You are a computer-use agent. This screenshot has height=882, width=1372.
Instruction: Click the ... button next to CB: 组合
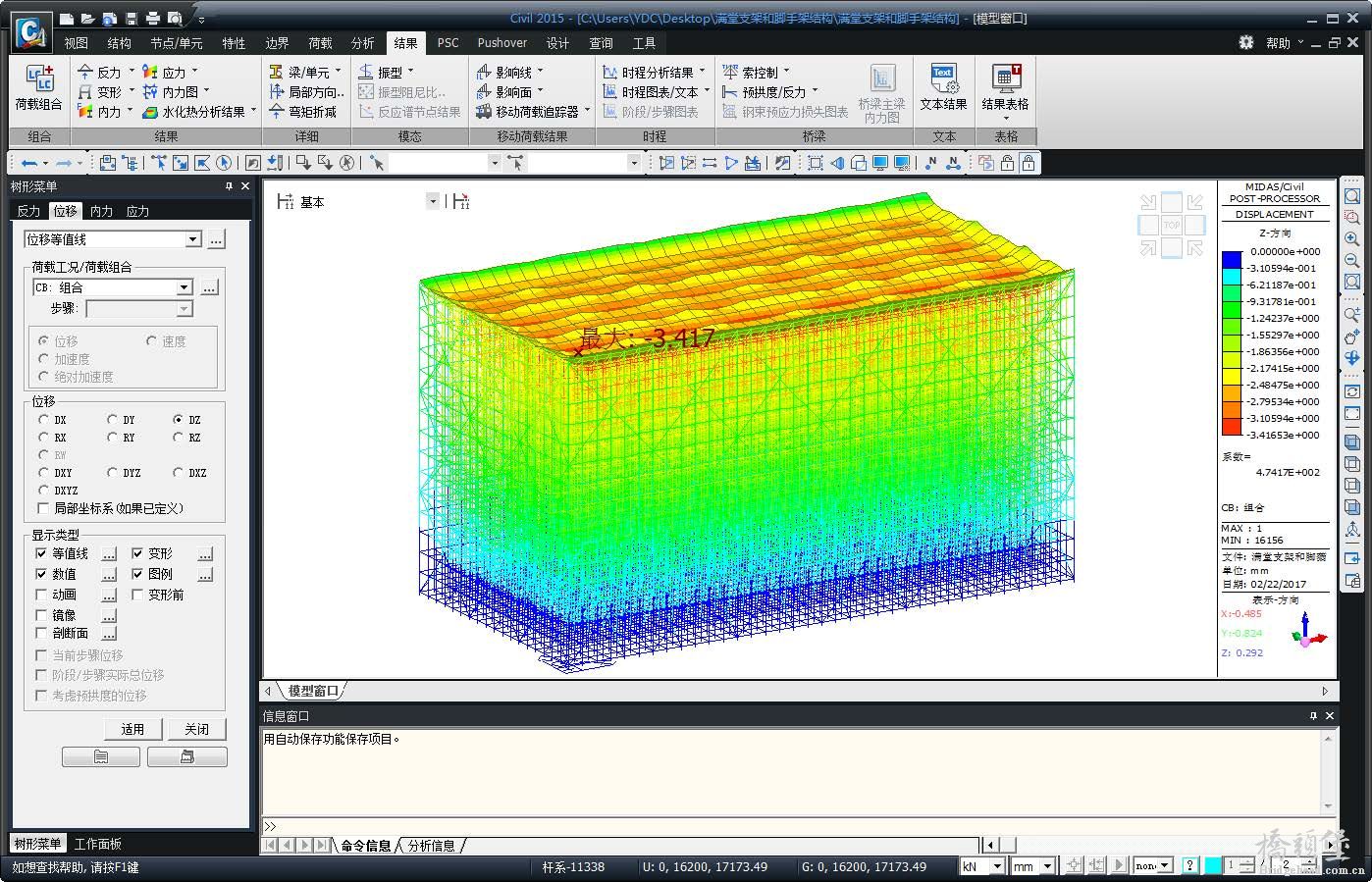[x=209, y=287]
